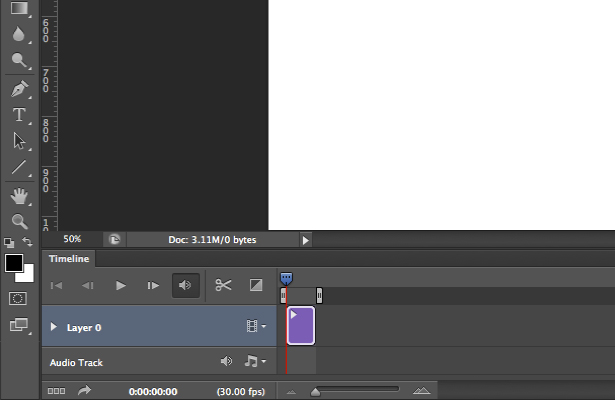Select the Path Selection arrow tool

pos(18,141)
